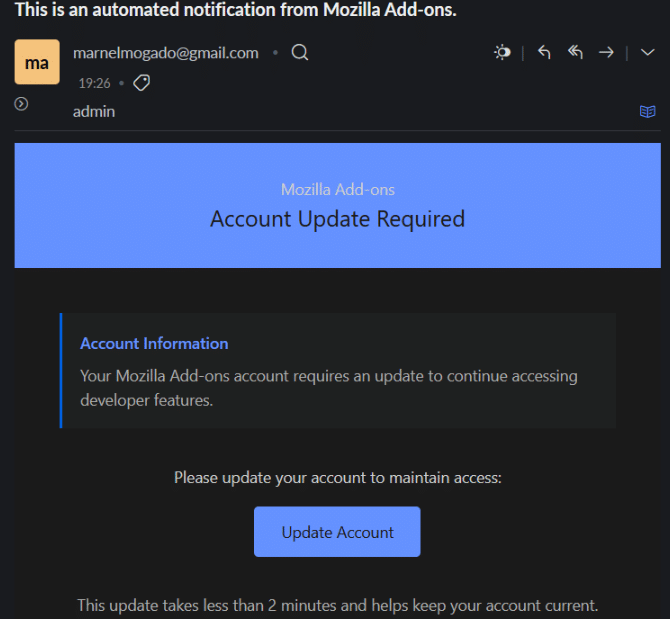
Task: Click the Account Update Required banner title
Action: [338, 219]
